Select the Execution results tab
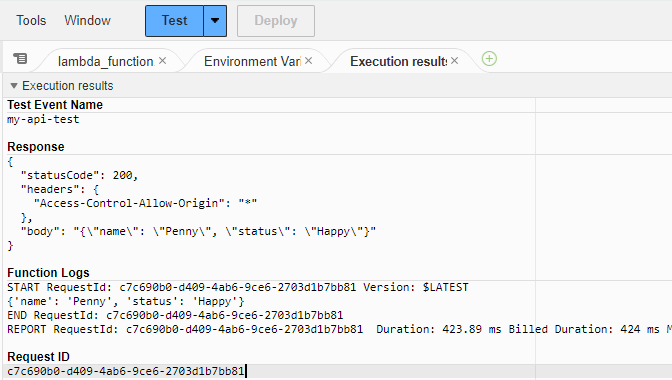The height and width of the screenshot is (380, 672). (x=399, y=61)
